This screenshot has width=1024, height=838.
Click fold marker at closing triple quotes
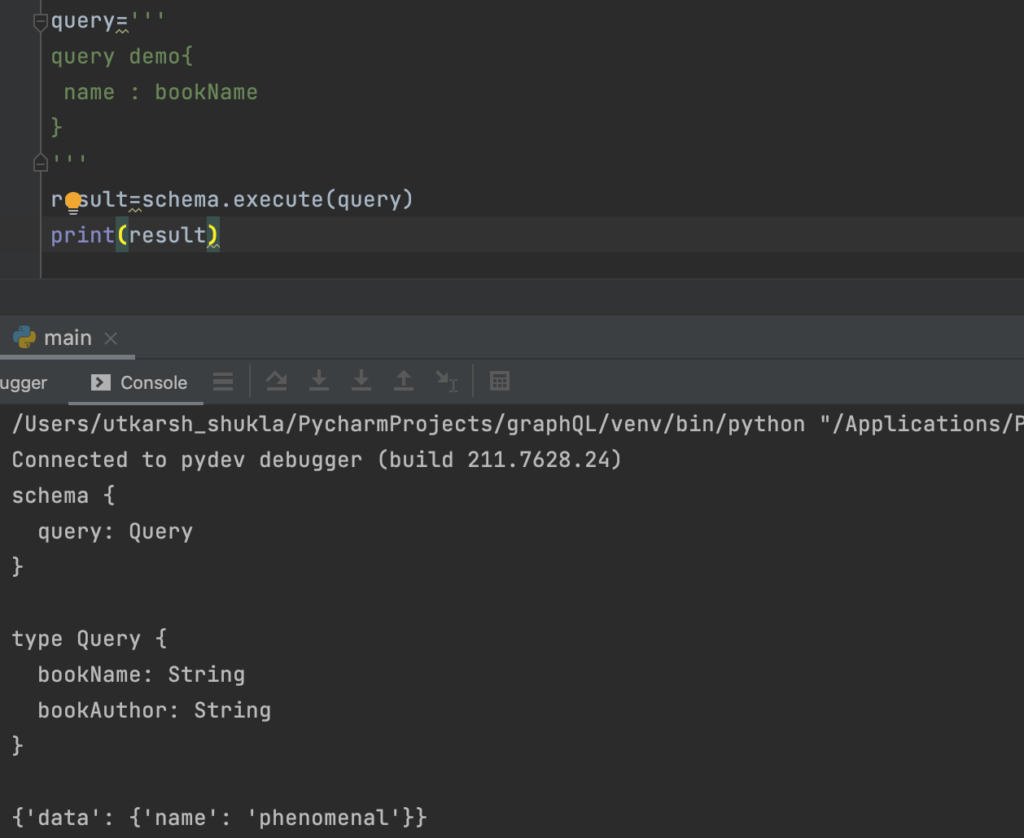(x=40, y=162)
